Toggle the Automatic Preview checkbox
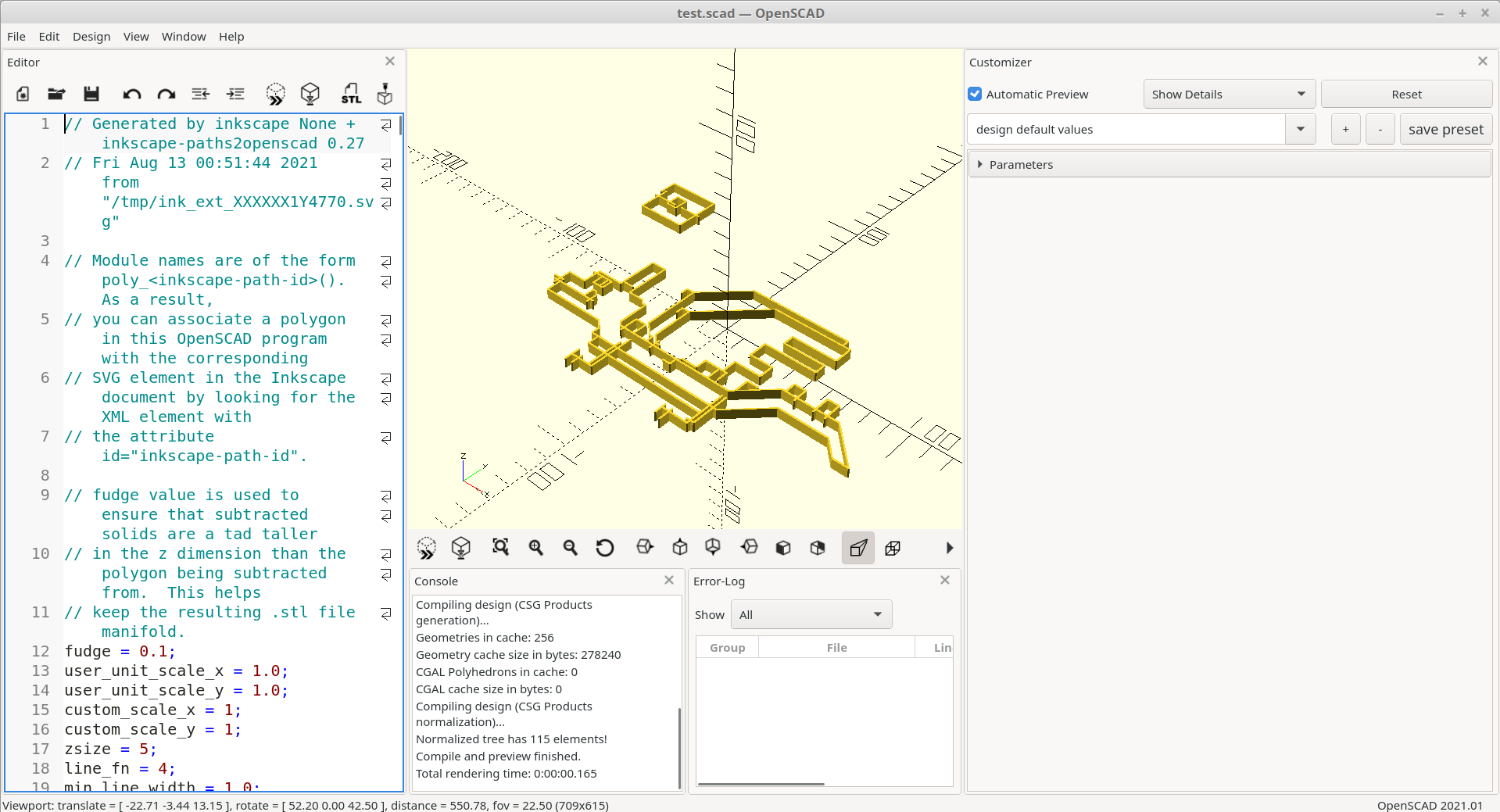 pyautogui.click(x=975, y=94)
